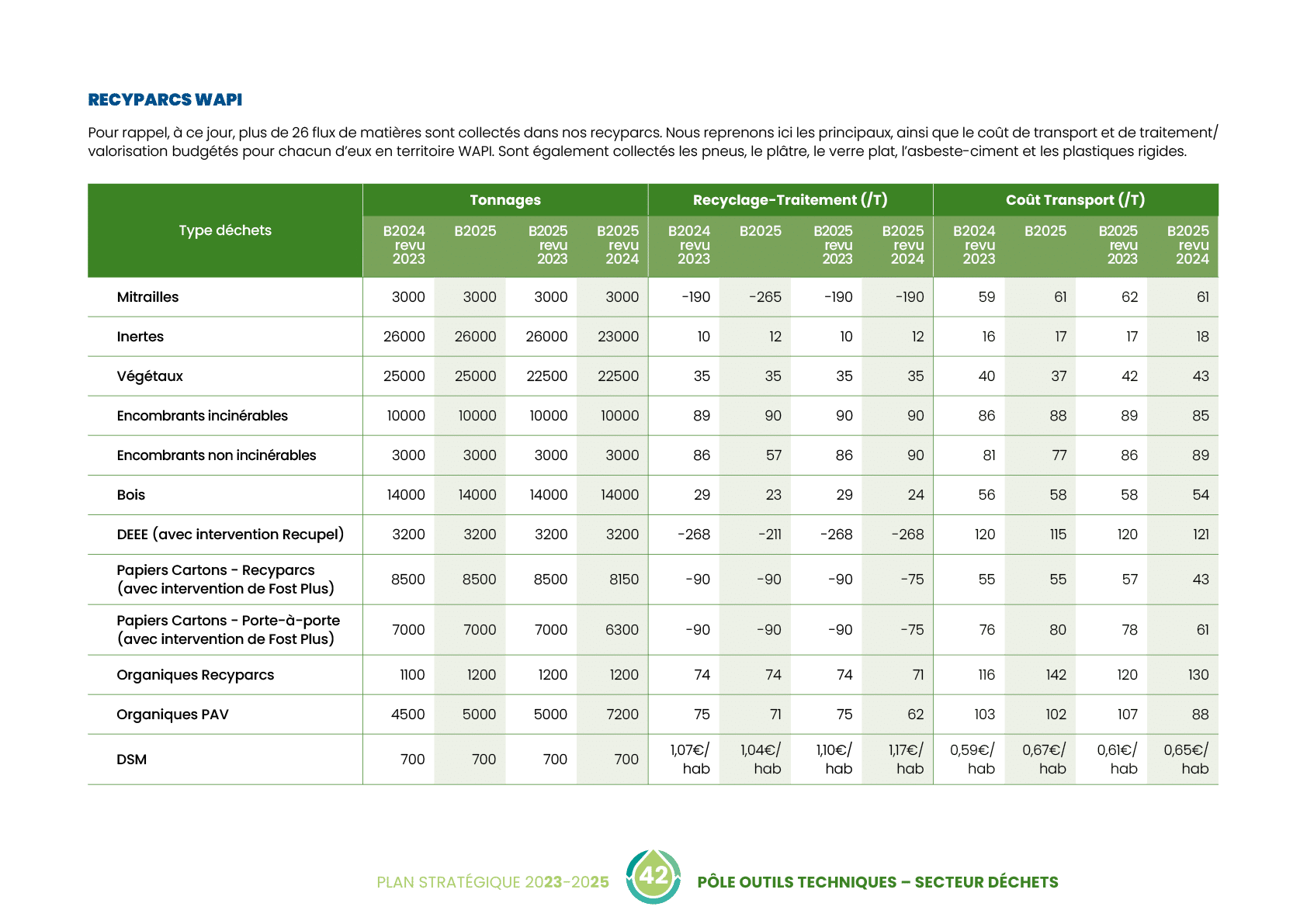The height and width of the screenshot is (924, 1307).
Task: Click the Bois row label
Action: (x=131, y=495)
